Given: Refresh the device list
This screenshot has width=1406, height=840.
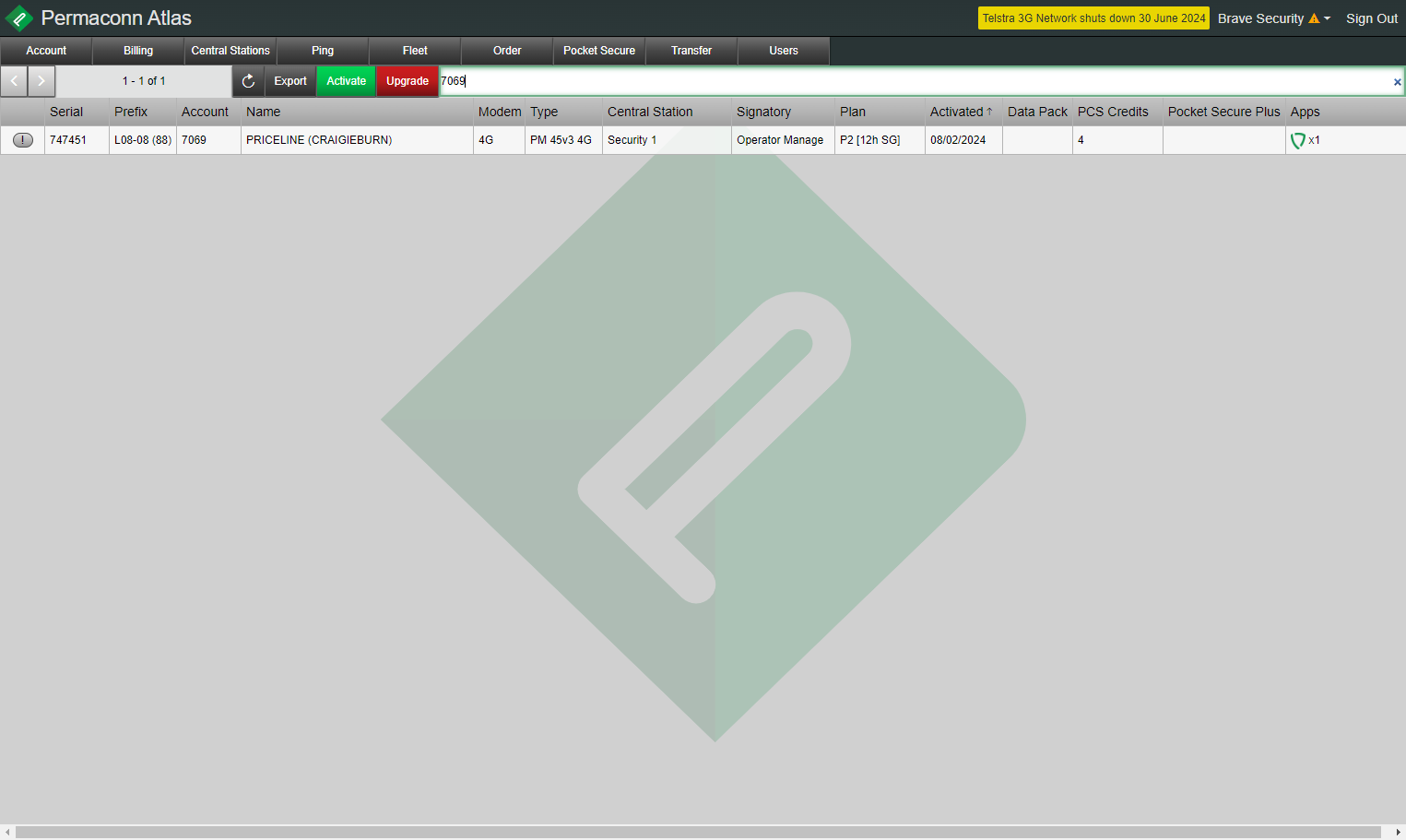Looking at the screenshot, I should click(248, 81).
